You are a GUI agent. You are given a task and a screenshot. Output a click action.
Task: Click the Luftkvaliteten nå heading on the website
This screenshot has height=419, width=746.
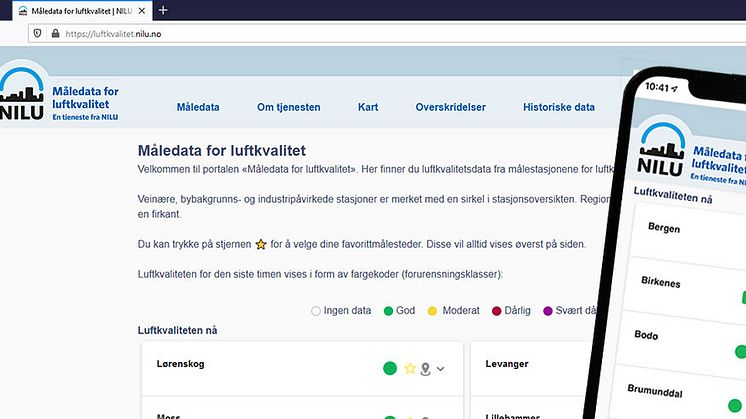click(177, 331)
